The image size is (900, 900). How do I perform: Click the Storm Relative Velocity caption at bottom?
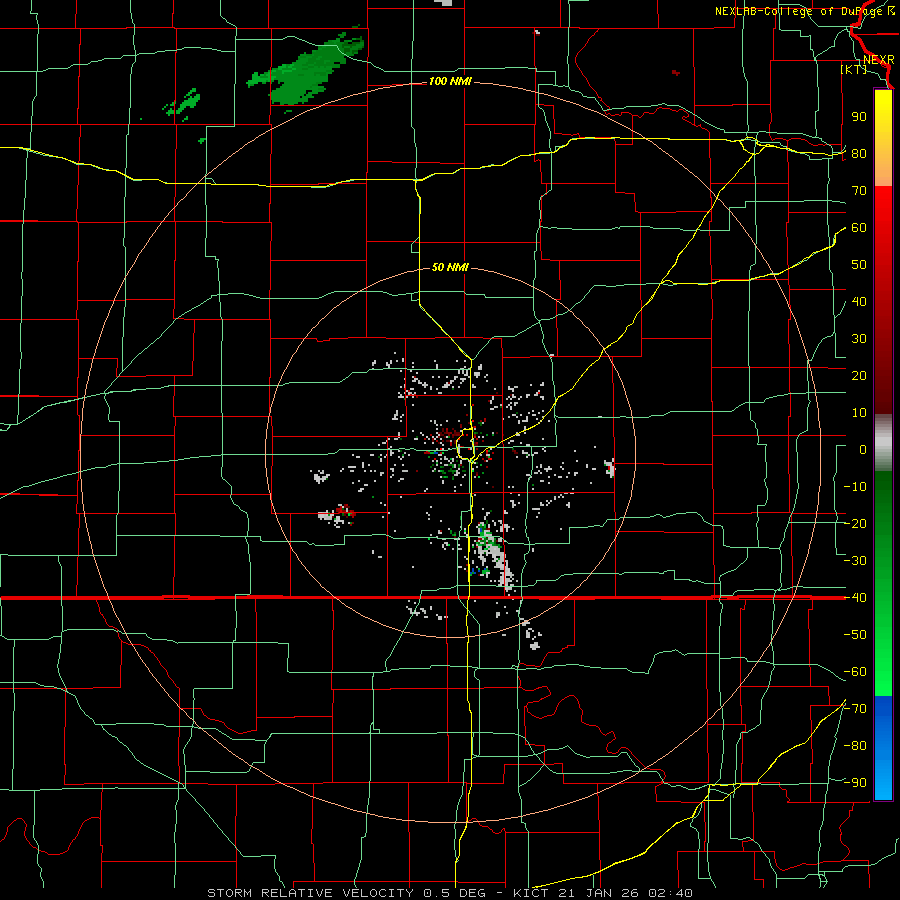(x=449, y=893)
